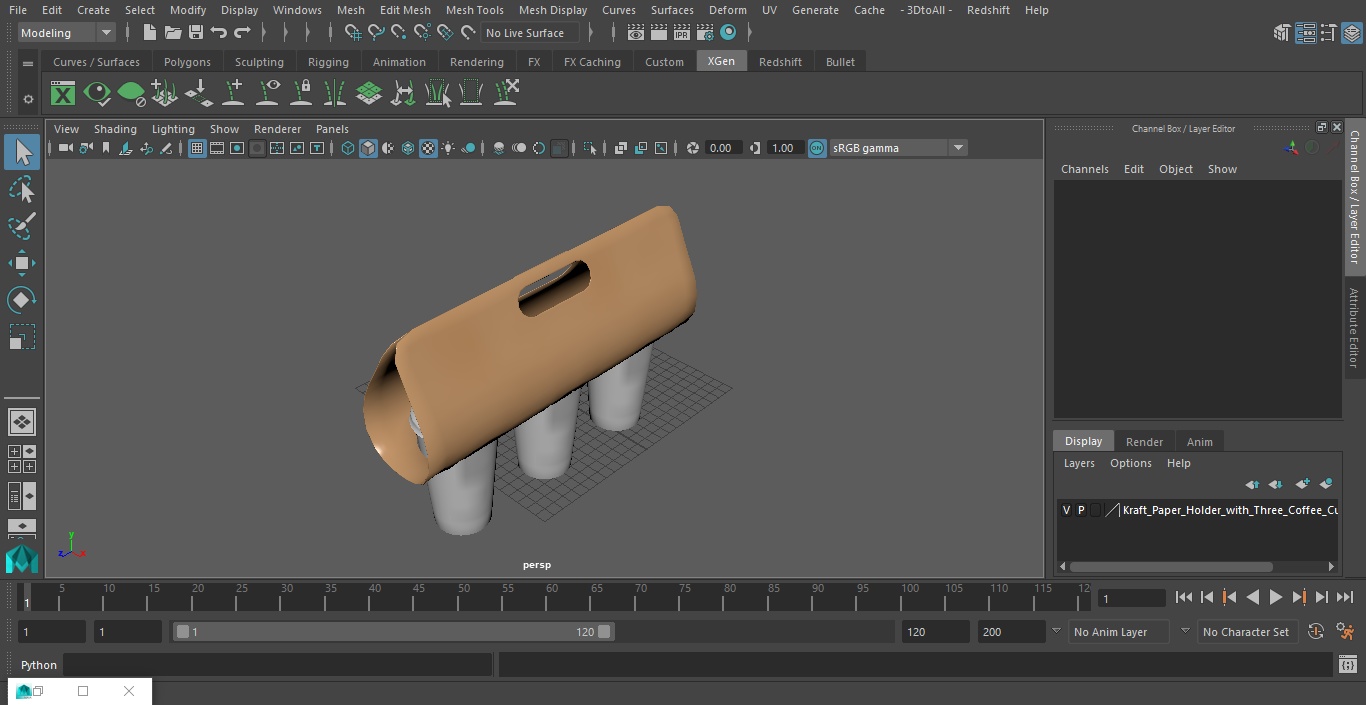Go to the end of playback range
Viewport: 1366px width, 705px height.
pyautogui.click(x=1345, y=597)
